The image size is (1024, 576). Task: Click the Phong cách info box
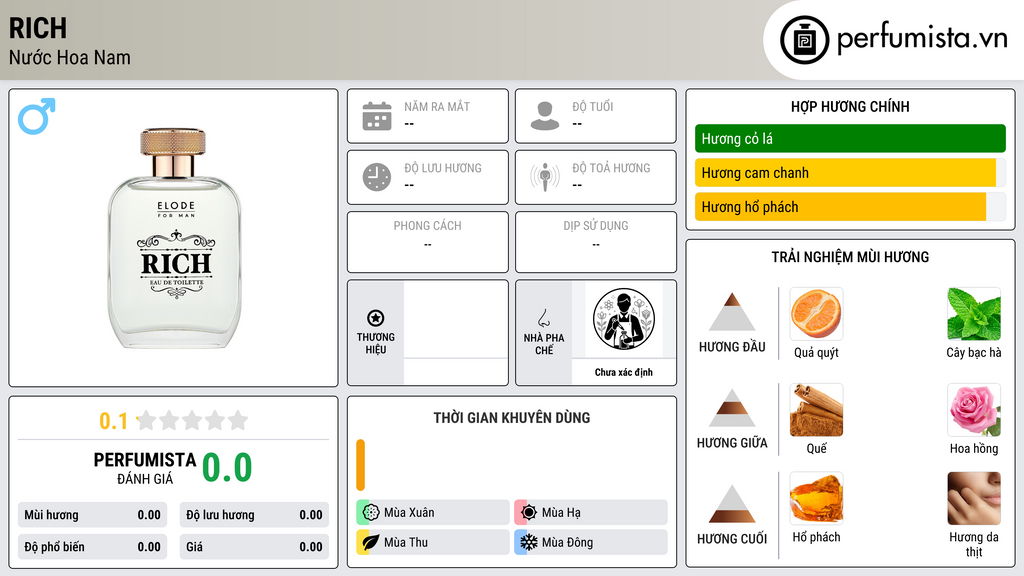(428, 242)
